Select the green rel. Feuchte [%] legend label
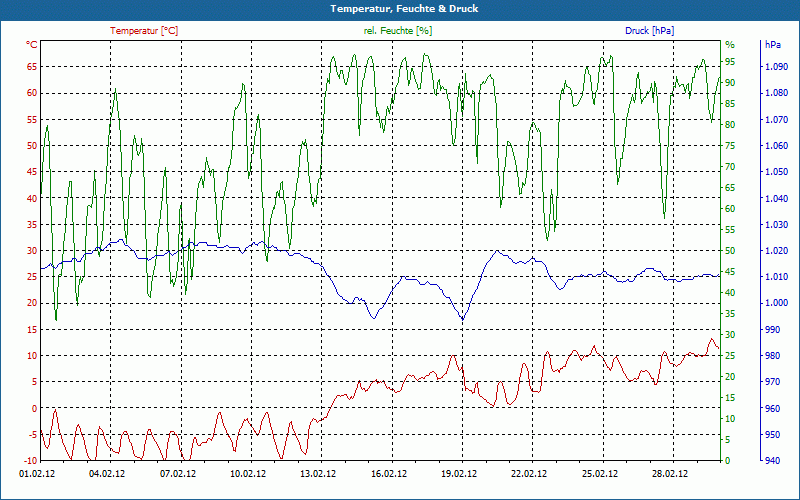This screenshot has width=800, height=500. click(x=398, y=31)
